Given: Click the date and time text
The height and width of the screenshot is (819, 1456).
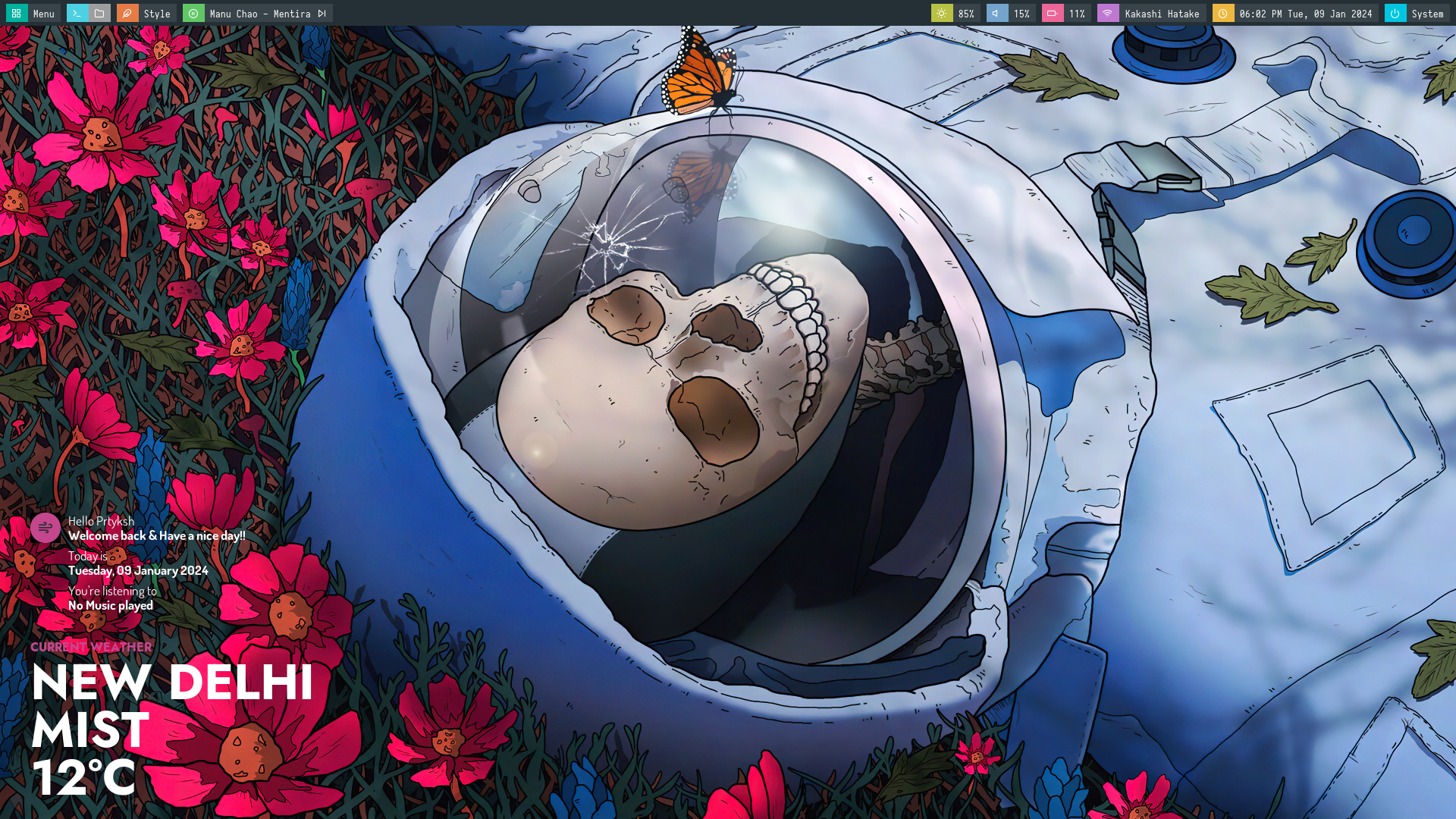Looking at the screenshot, I should pyautogui.click(x=1305, y=14).
